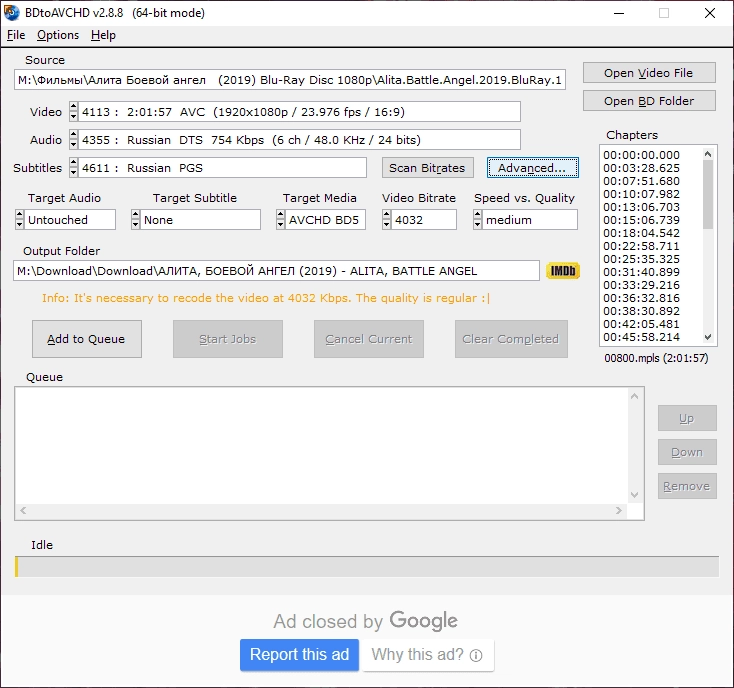
Task: Click the Up button beside Queue
Action: 687,418
